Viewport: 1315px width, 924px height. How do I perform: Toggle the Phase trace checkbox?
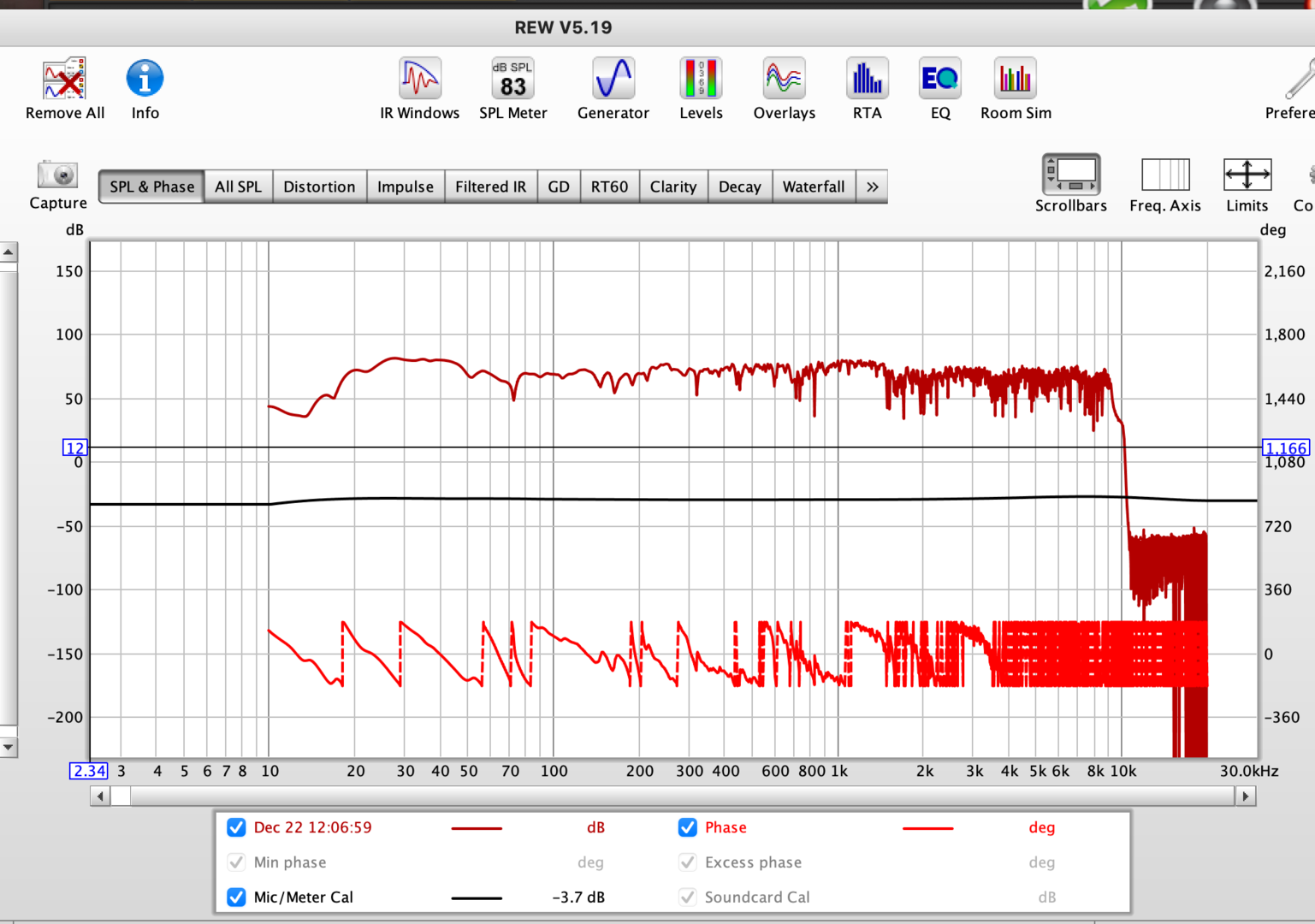click(687, 827)
